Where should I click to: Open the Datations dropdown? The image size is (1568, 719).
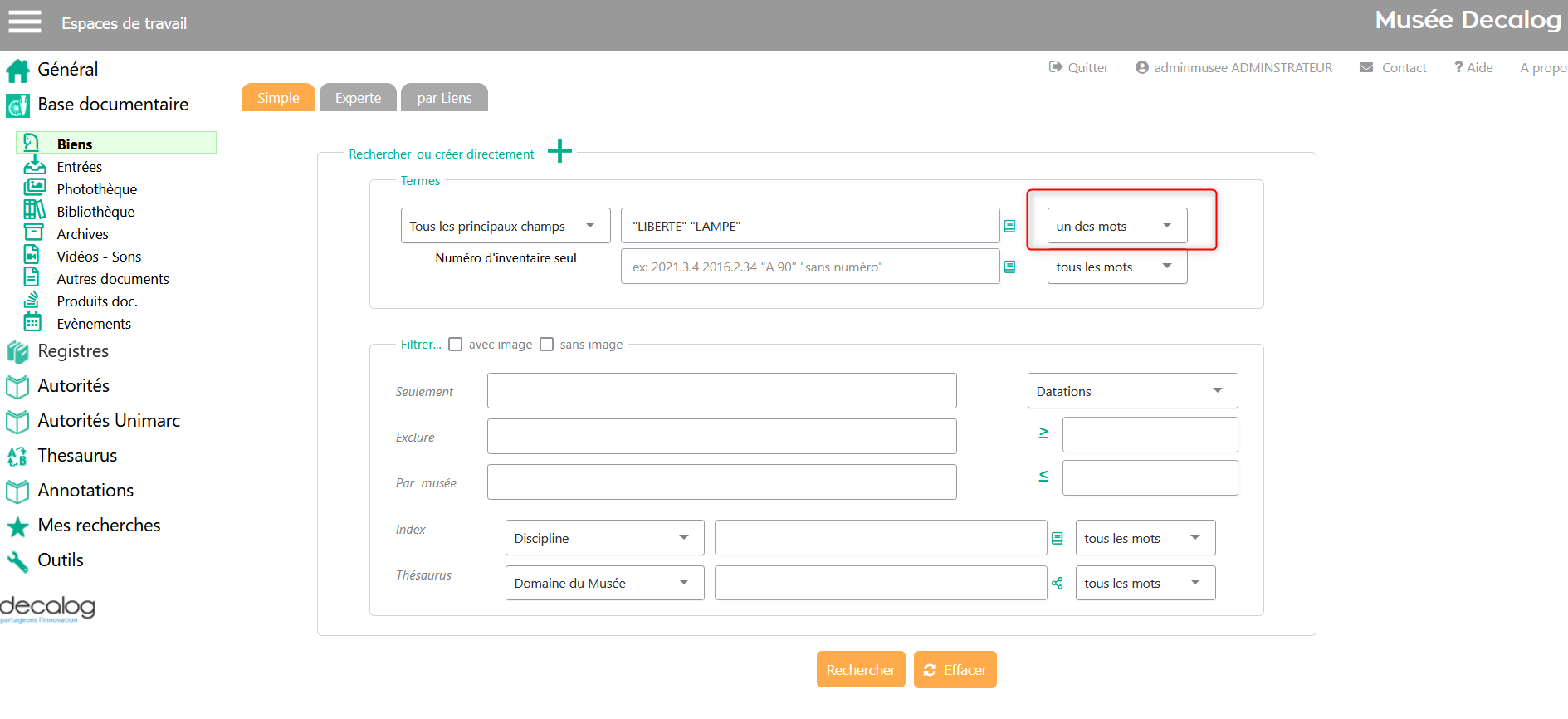click(1132, 391)
